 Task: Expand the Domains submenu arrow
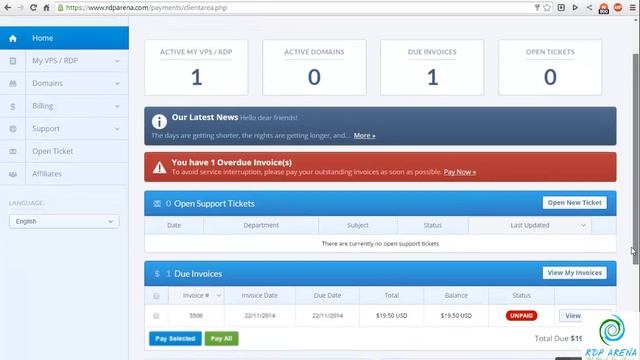click(x=117, y=84)
